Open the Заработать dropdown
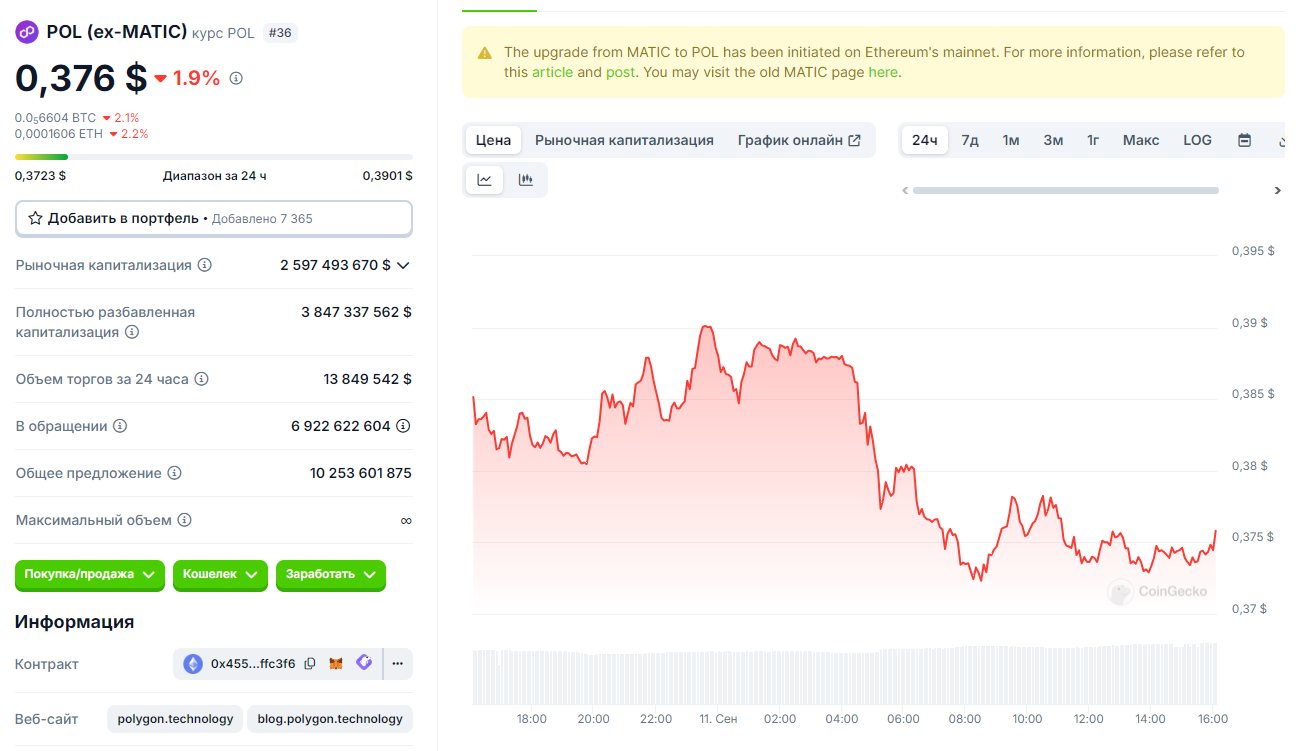The image size is (1316, 751). (x=330, y=575)
